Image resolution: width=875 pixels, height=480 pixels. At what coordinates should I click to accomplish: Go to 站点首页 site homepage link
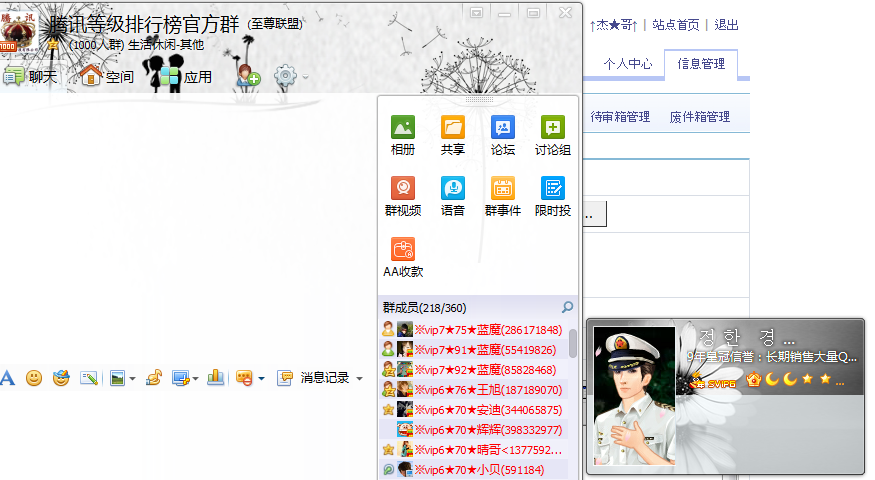(x=675, y=25)
